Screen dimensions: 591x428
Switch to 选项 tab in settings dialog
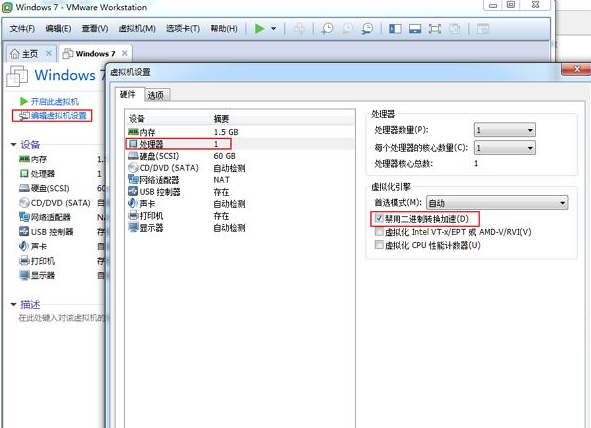coord(156,95)
